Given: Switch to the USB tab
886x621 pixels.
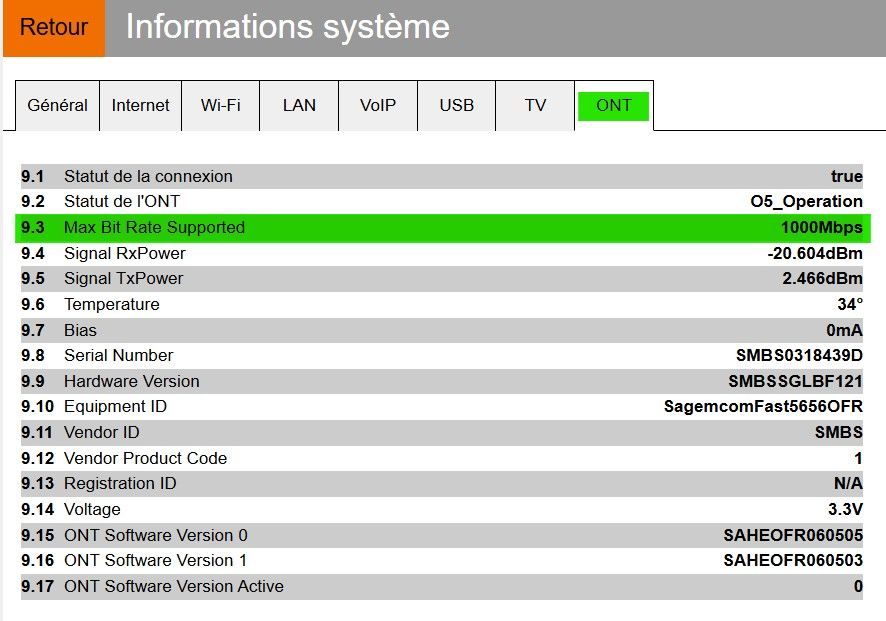Looking at the screenshot, I should (x=456, y=105).
